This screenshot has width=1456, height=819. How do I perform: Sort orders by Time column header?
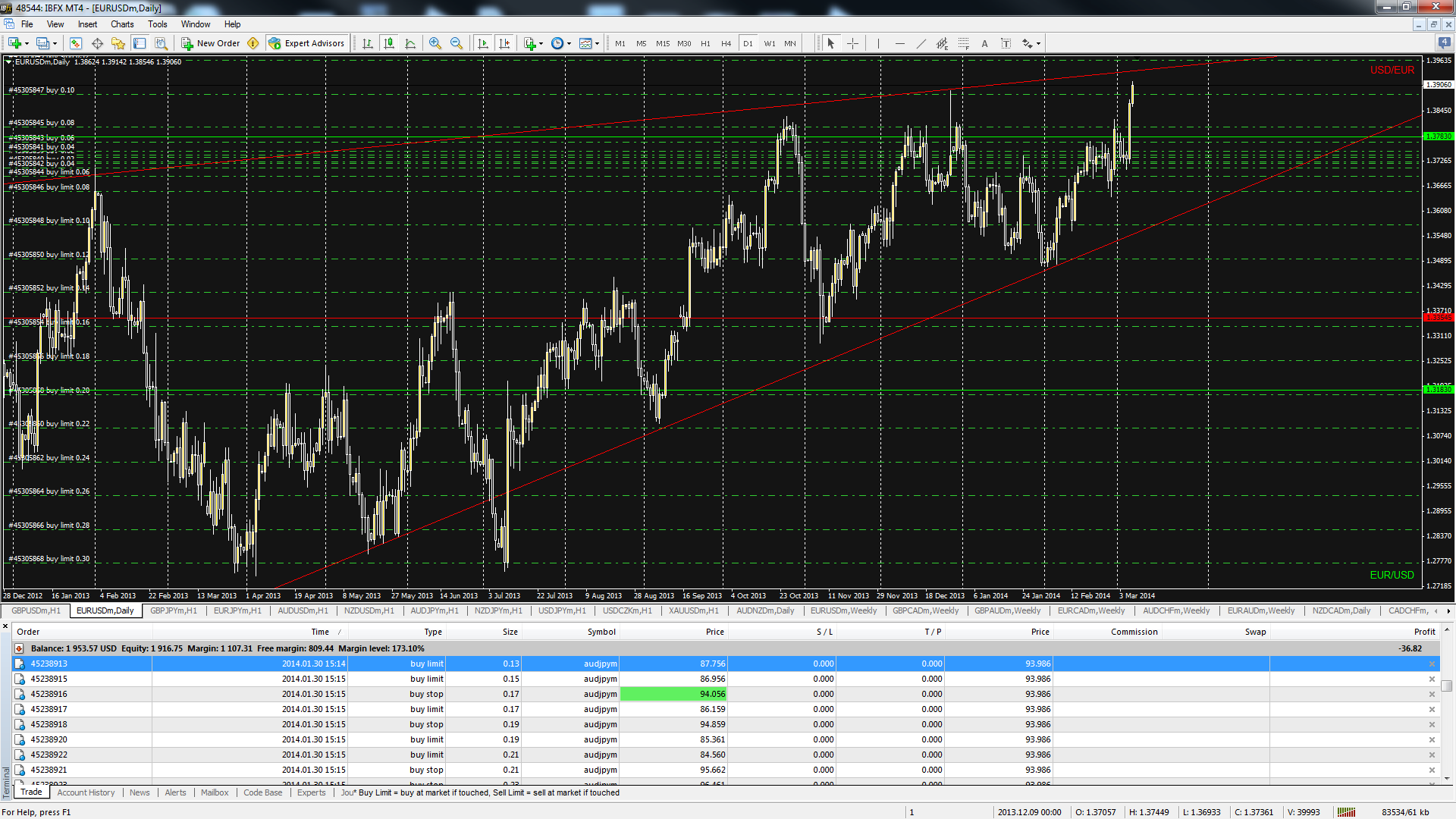coord(320,632)
